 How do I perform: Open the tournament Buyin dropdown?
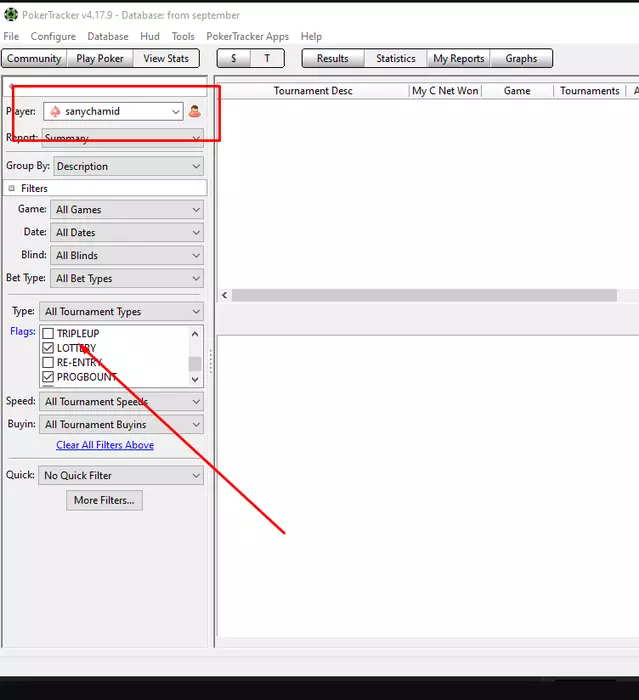121,425
